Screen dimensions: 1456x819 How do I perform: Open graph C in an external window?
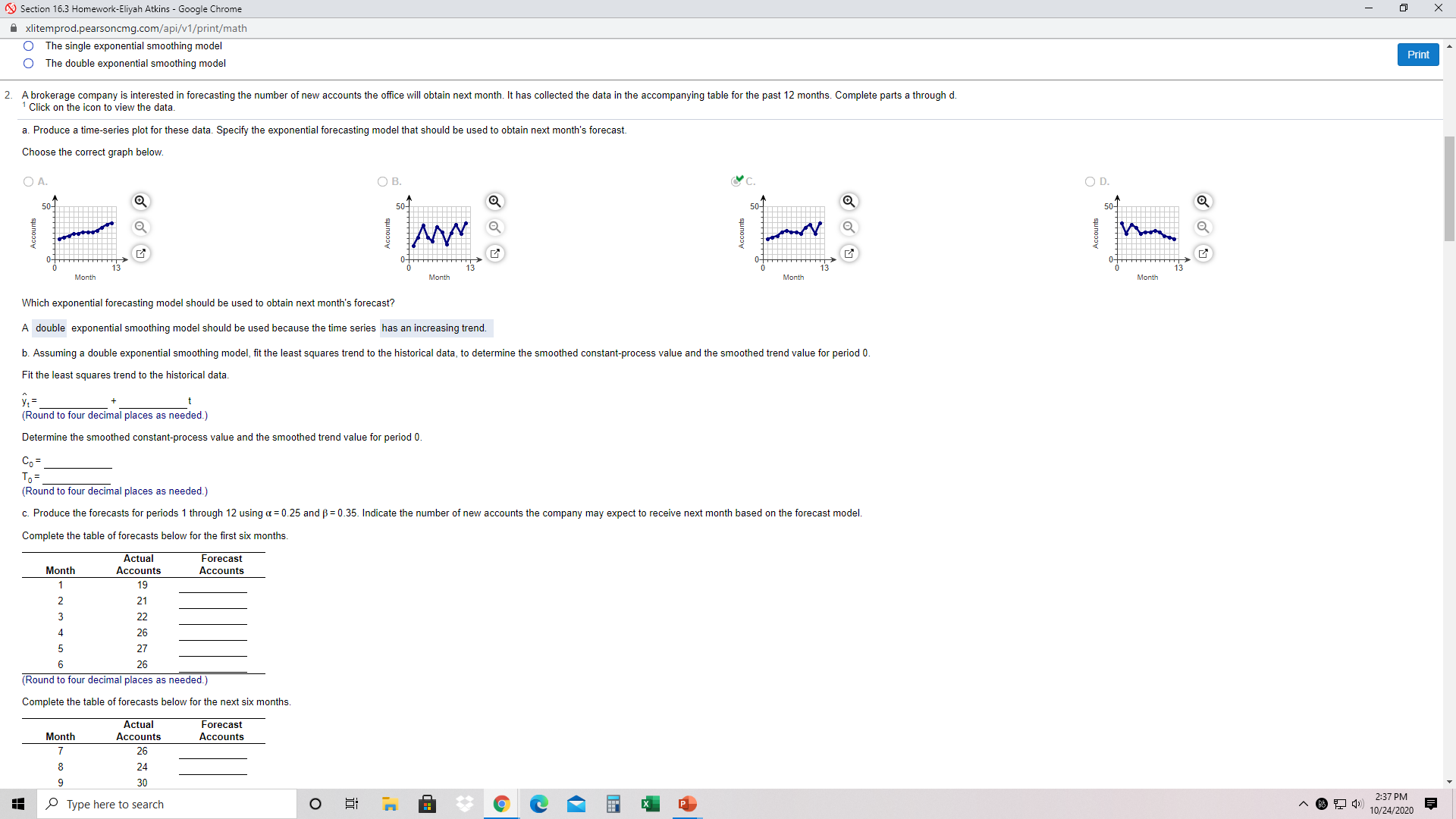pos(849,253)
